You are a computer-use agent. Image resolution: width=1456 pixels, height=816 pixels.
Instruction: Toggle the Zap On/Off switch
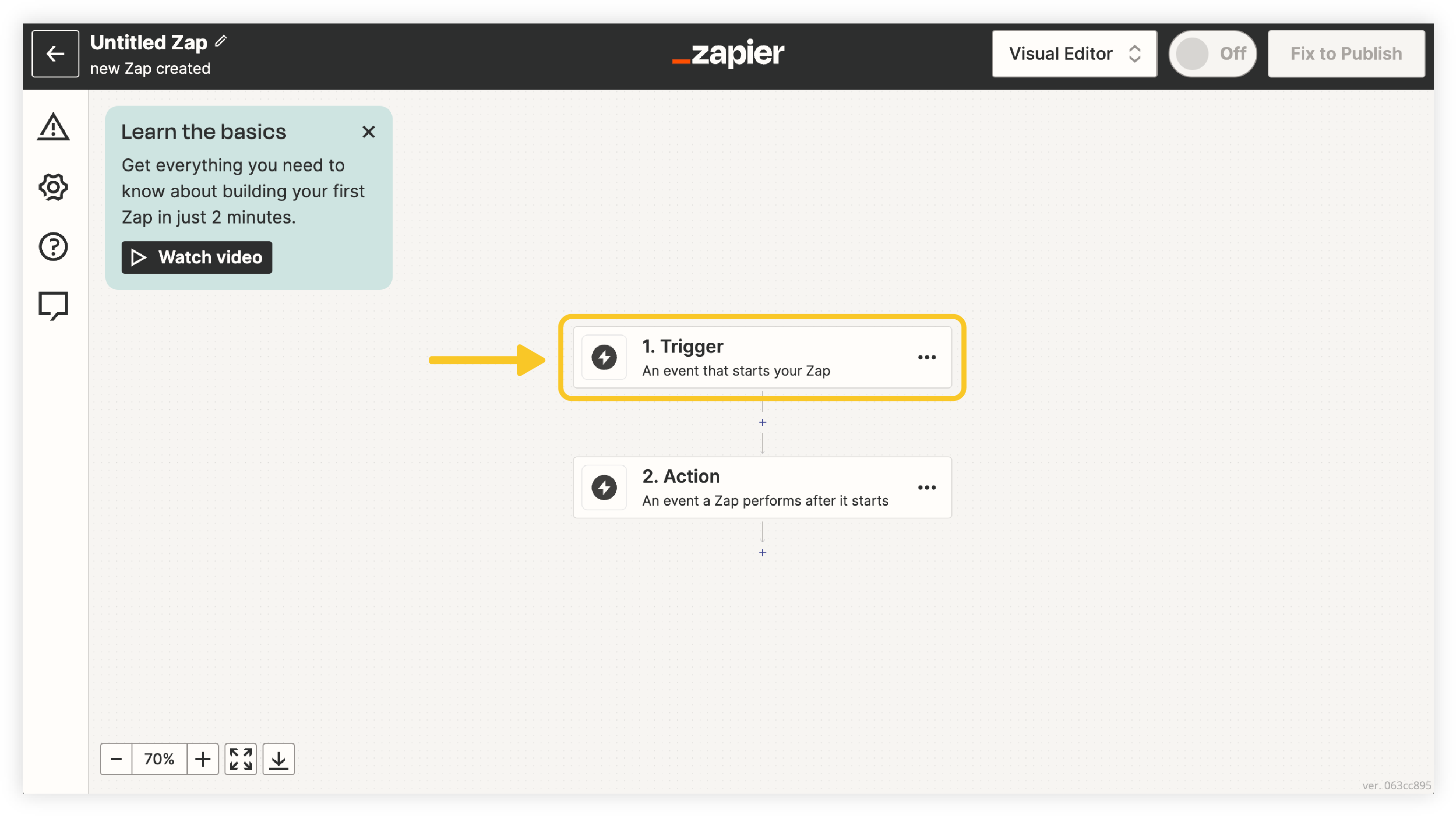[x=1212, y=54]
